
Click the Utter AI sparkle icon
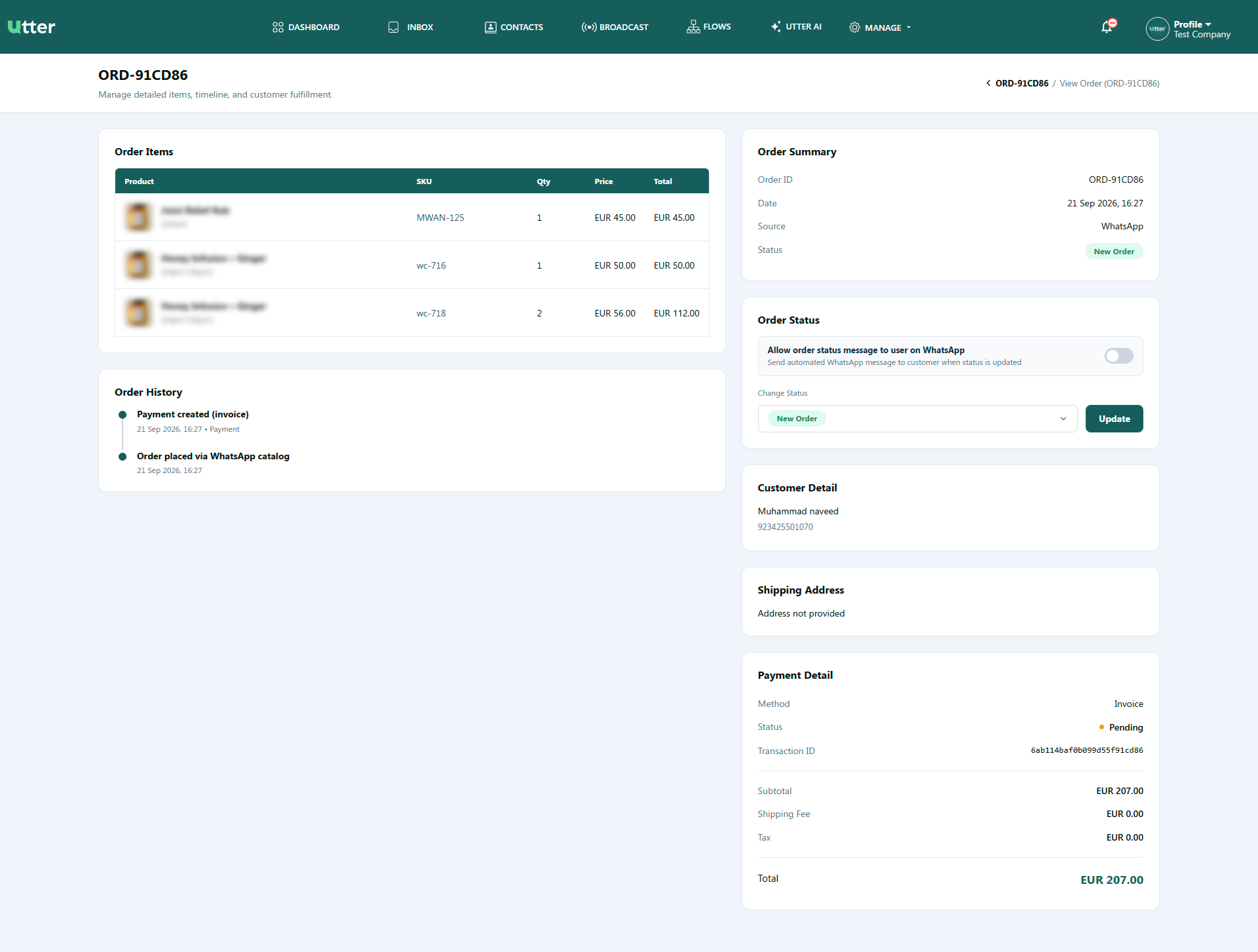pyautogui.click(x=776, y=27)
